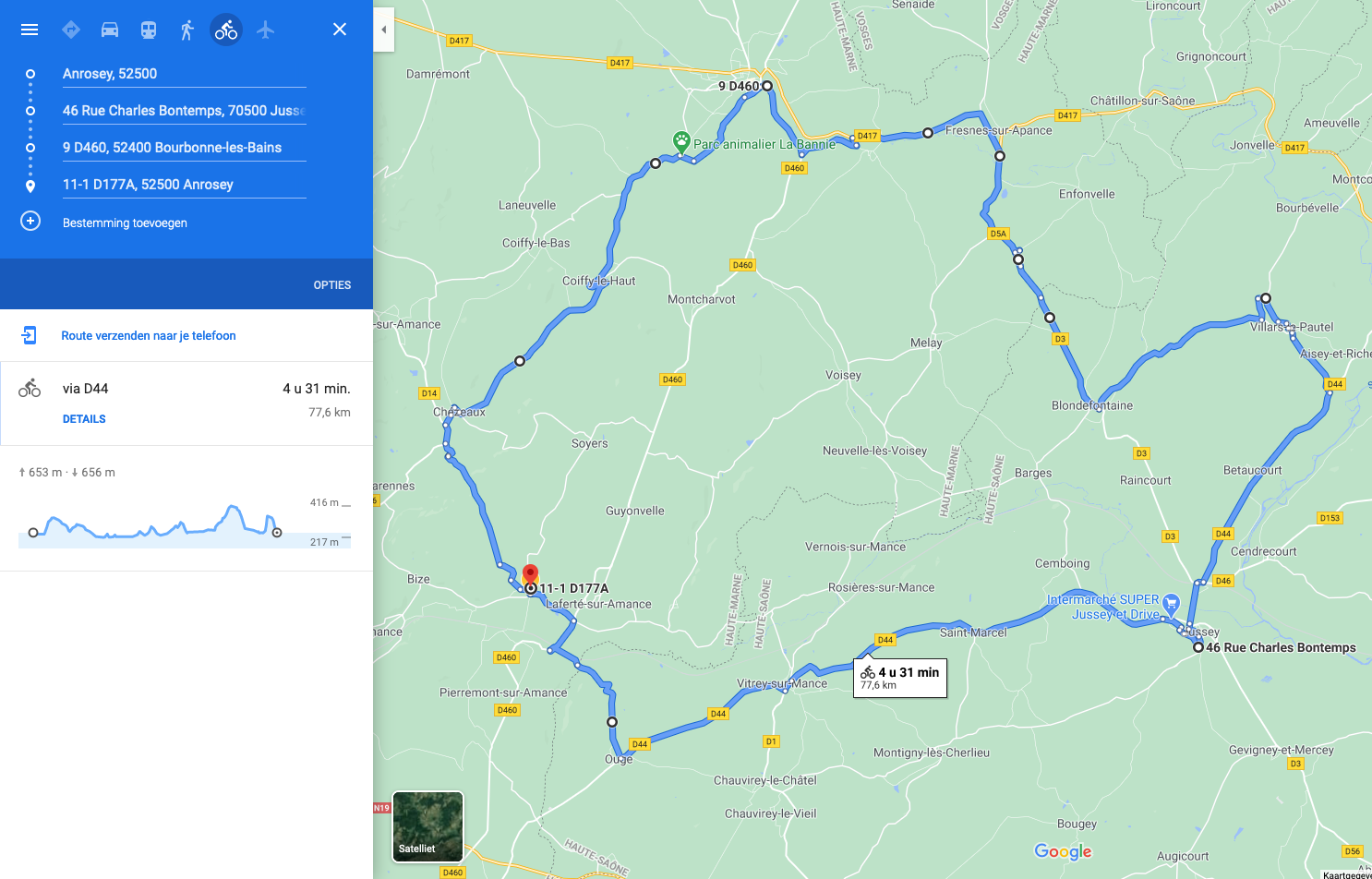Collapse the side panel with arrow
This screenshot has height=879, width=1372.
pos(384,30)
